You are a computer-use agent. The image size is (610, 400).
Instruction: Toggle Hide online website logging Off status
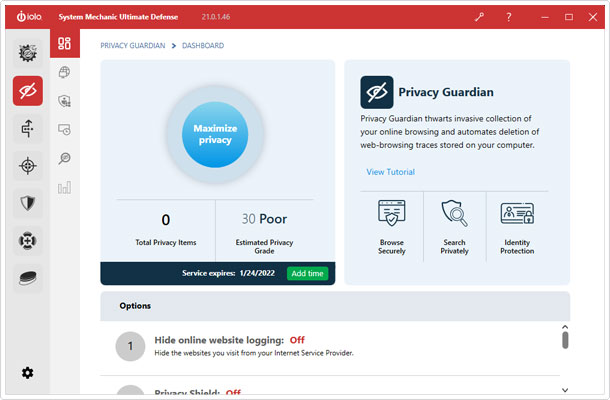[x=297, y=340]
